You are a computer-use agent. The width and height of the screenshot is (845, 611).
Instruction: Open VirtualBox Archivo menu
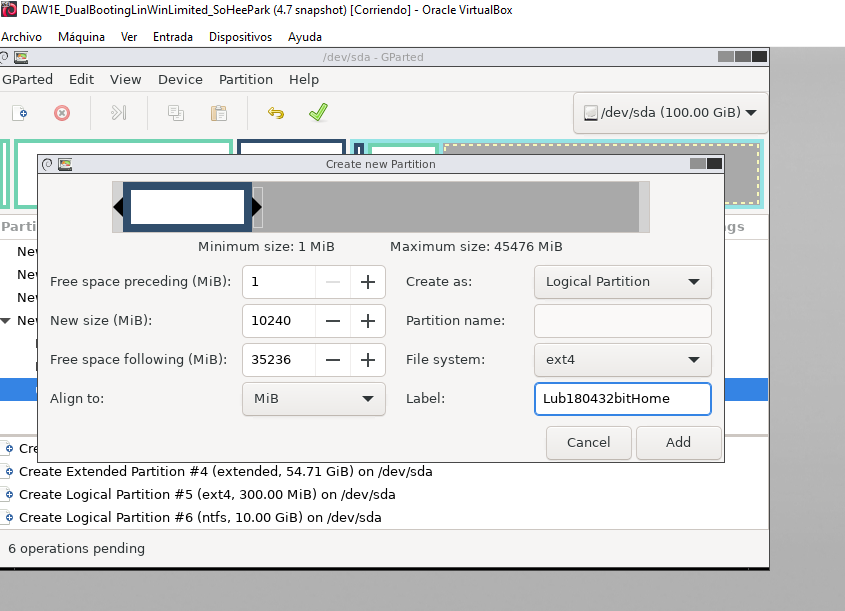[x=22, y=37]
